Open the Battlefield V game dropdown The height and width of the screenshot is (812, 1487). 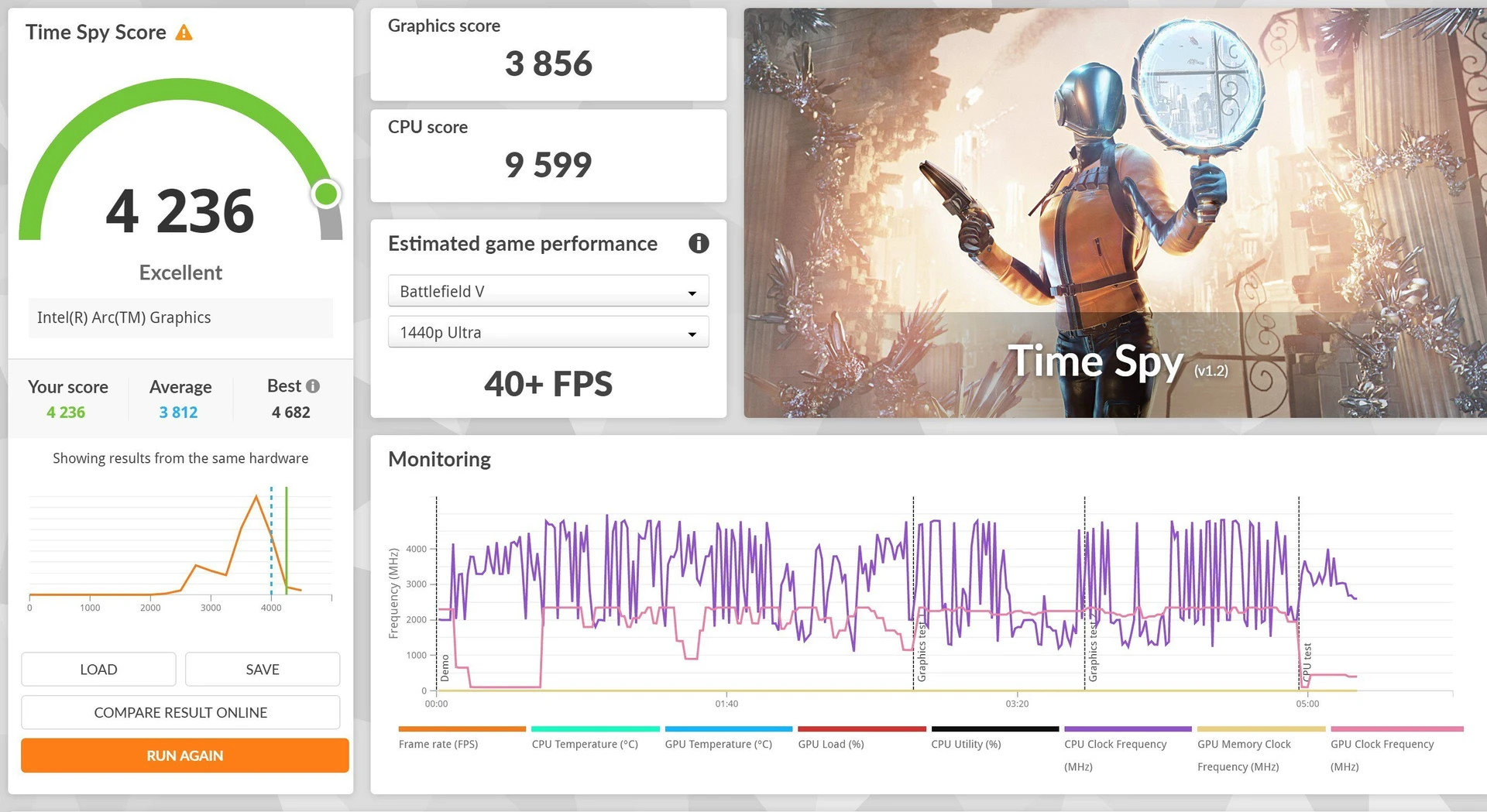tap(548, 292)
